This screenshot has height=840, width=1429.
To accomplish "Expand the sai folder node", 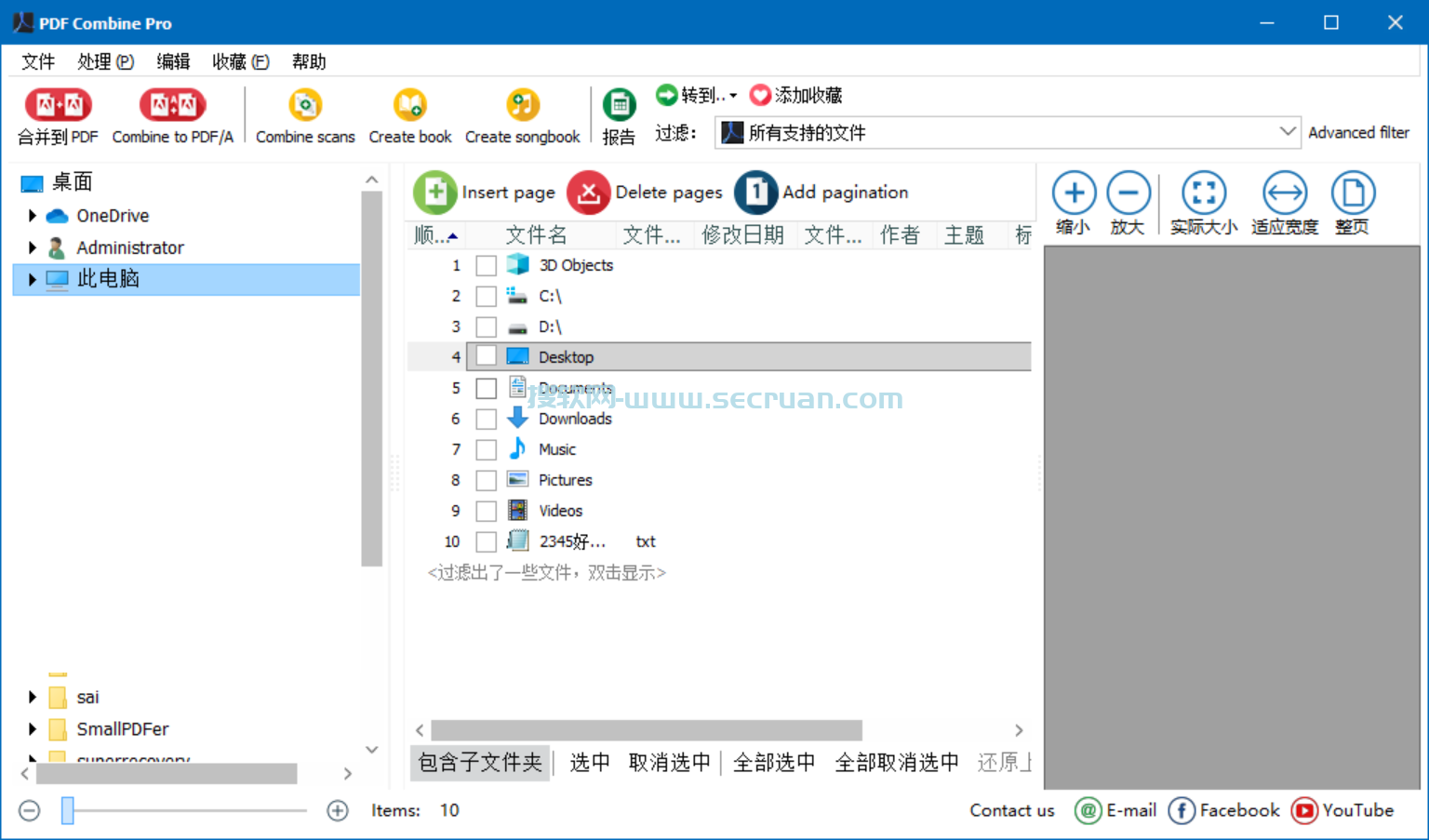I will 33,697.
